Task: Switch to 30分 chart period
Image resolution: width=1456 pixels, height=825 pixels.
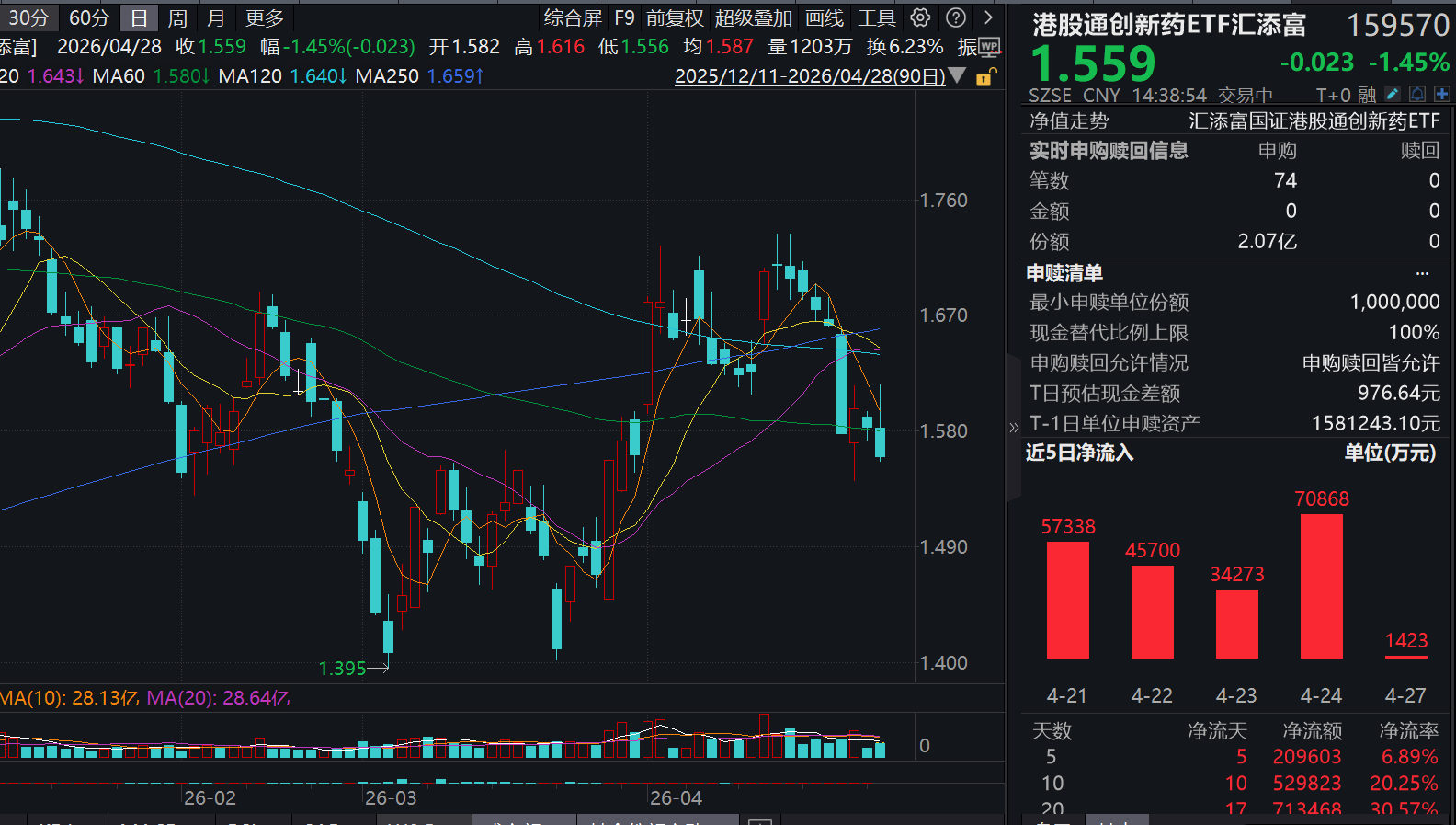Action: [x=28, y=17]
